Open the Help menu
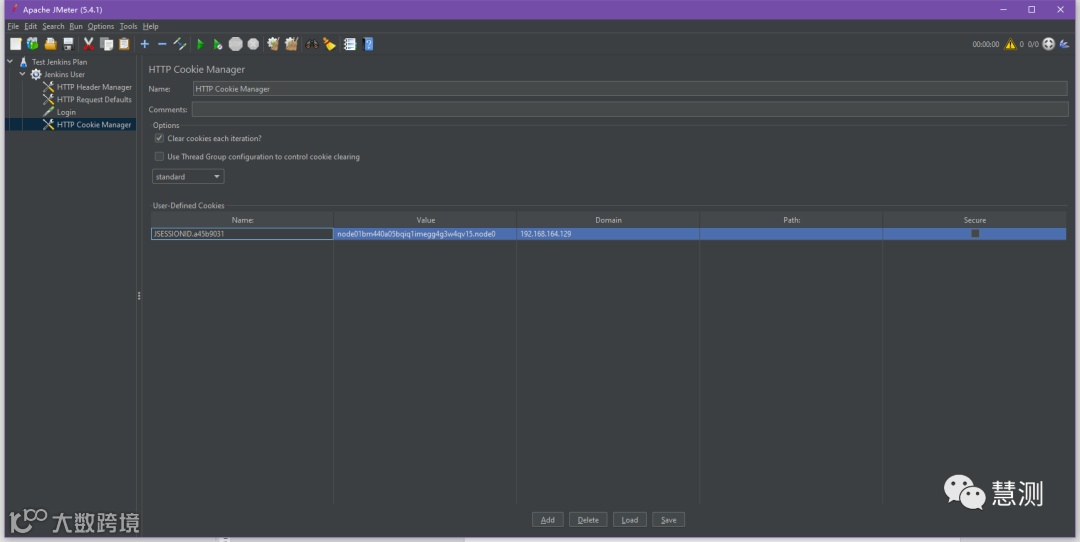This screenshot has width=1080, height=542. pos(150,26)
